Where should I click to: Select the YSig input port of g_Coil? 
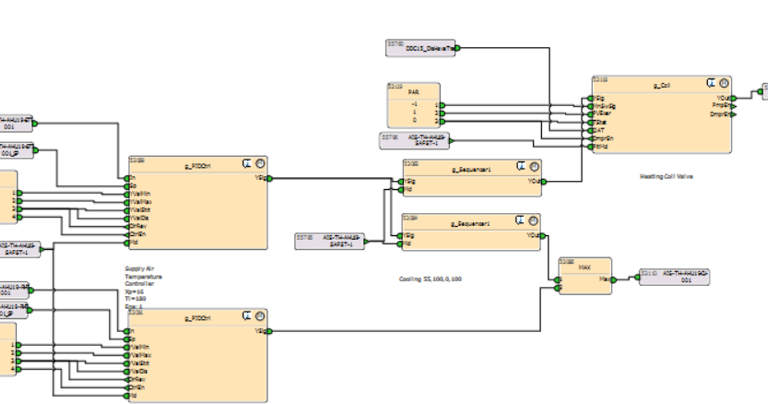point(591,98)
